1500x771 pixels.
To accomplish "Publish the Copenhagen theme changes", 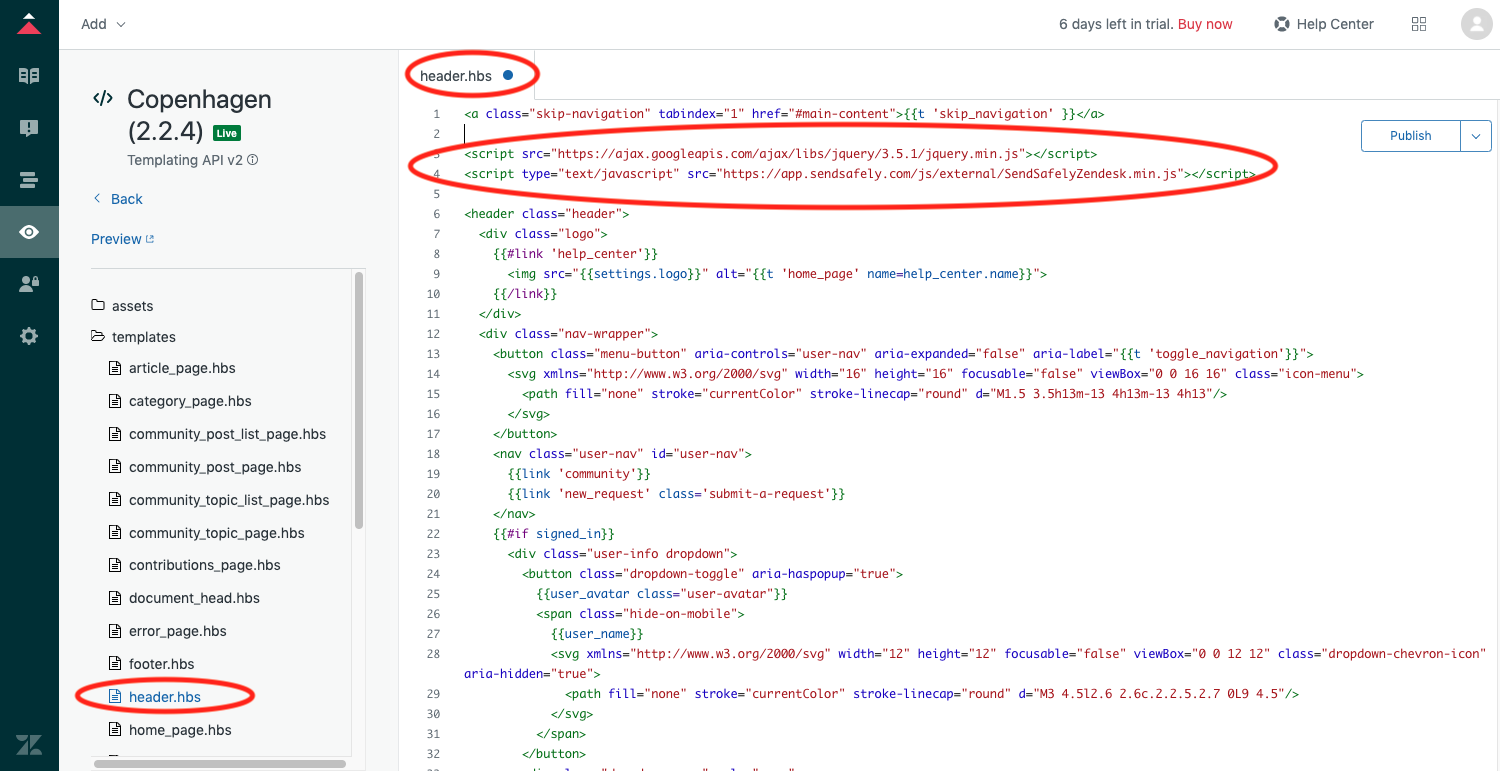I will pyautogui.click(x=1410, y=135).
